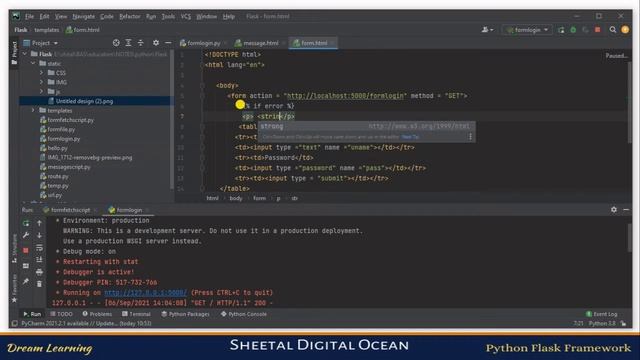Click the Python 3.8 interpreter status
The image size is (640, 360).
point(602,323)
